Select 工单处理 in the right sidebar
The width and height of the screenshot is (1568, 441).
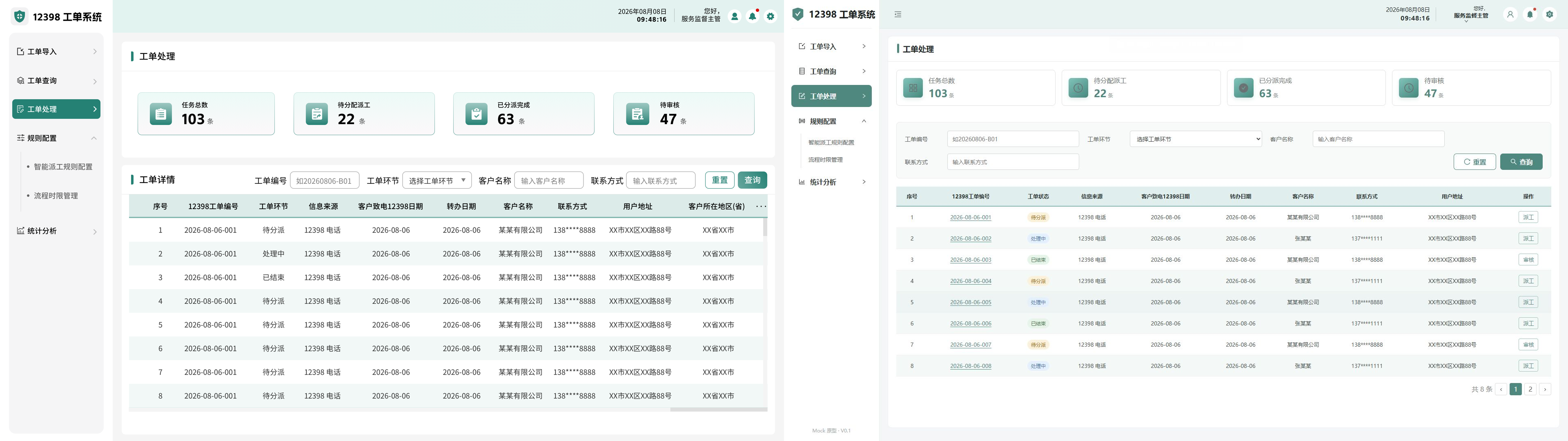click(x=831, y=96)
